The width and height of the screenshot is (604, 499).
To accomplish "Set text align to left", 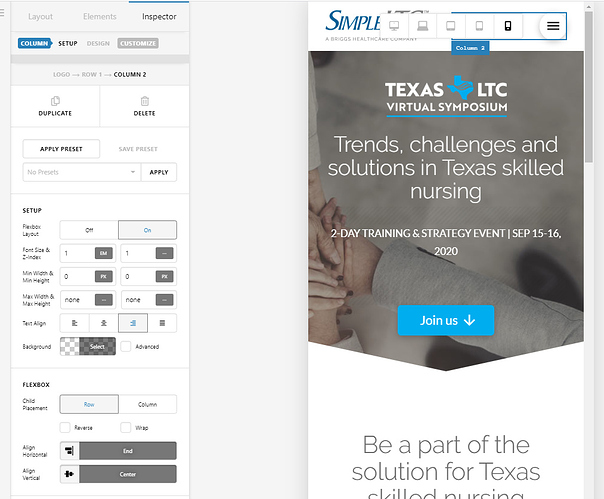I will coord(74,323).
